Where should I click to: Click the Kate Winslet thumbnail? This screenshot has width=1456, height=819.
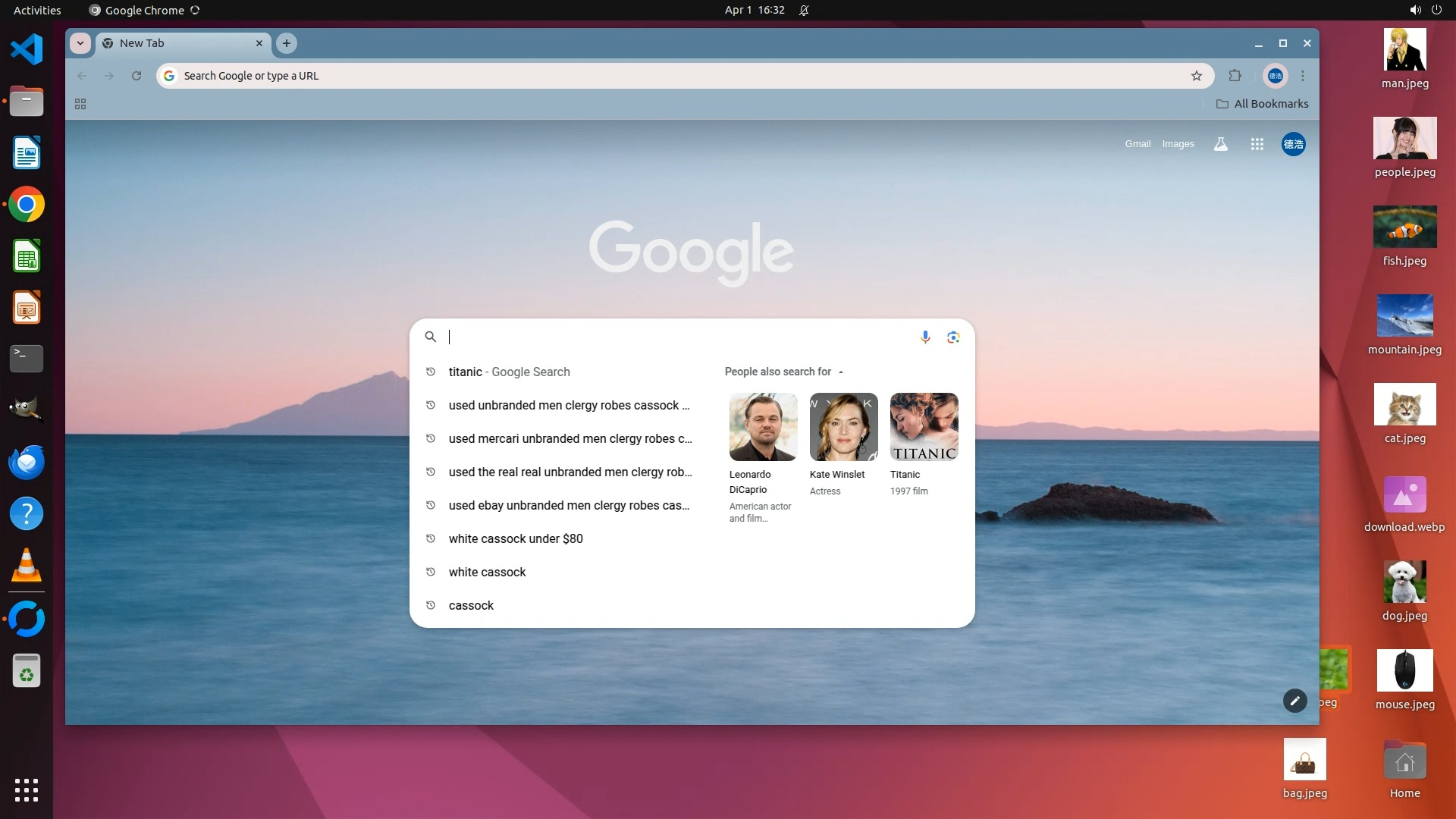843,427
